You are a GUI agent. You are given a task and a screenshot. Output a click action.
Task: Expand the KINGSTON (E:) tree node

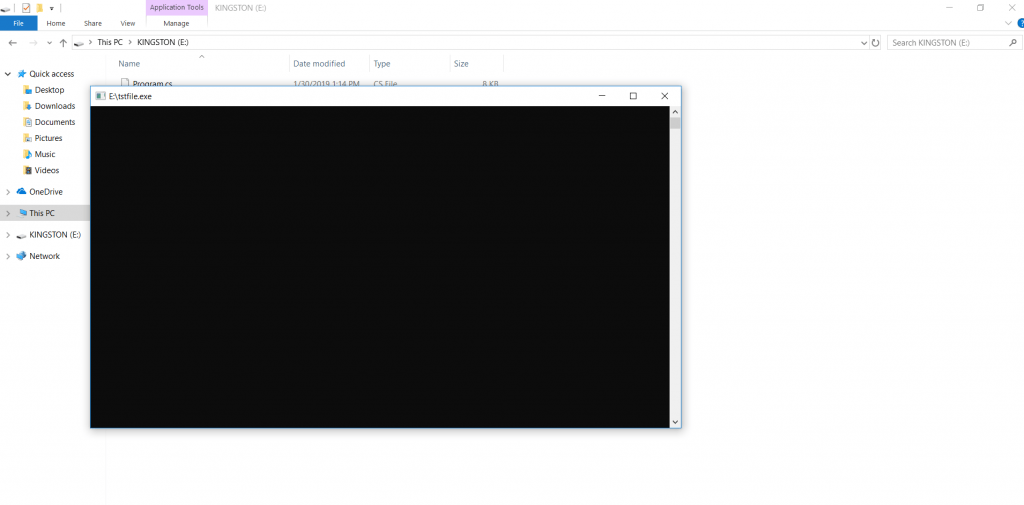pos(8,235)
